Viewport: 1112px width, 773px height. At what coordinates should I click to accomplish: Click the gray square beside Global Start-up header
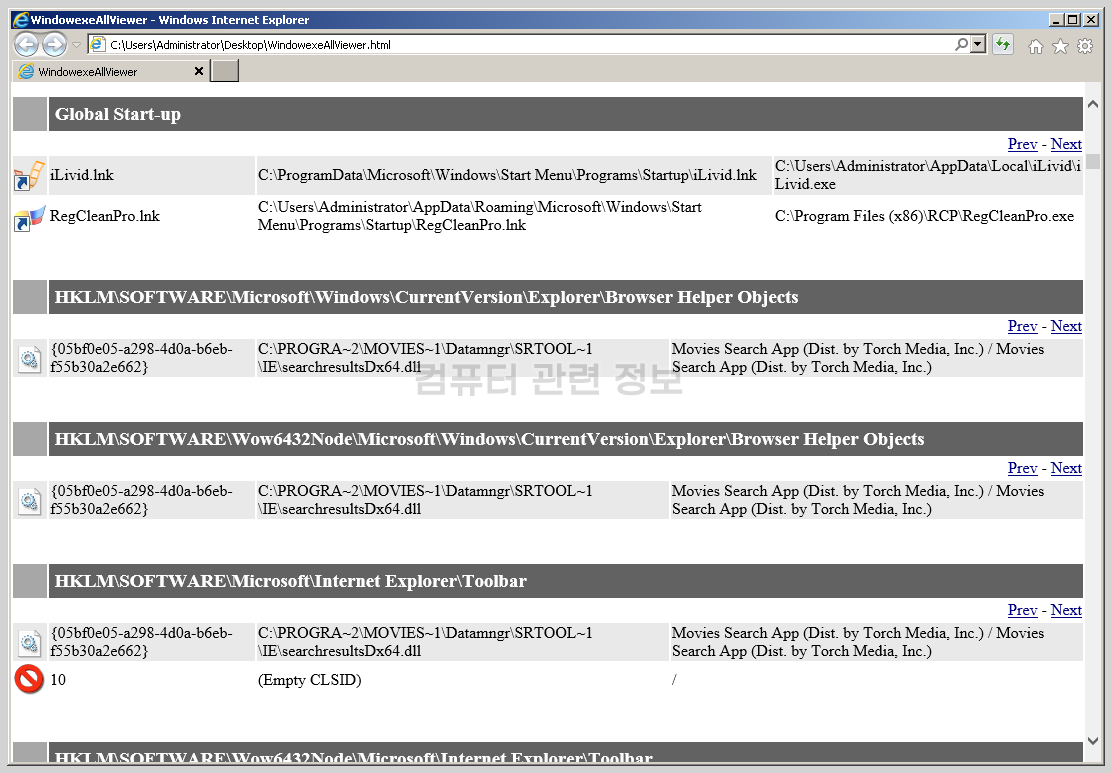[x=30, y=114]
